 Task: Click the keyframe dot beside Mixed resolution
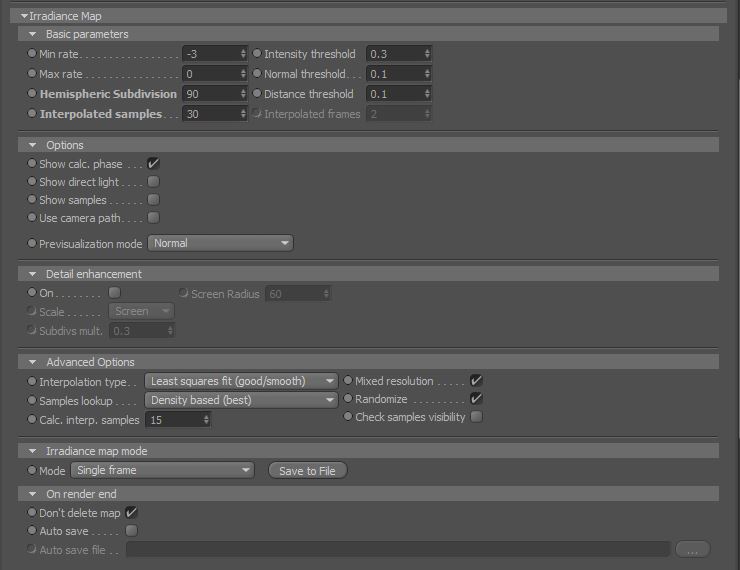click(348, 380)
